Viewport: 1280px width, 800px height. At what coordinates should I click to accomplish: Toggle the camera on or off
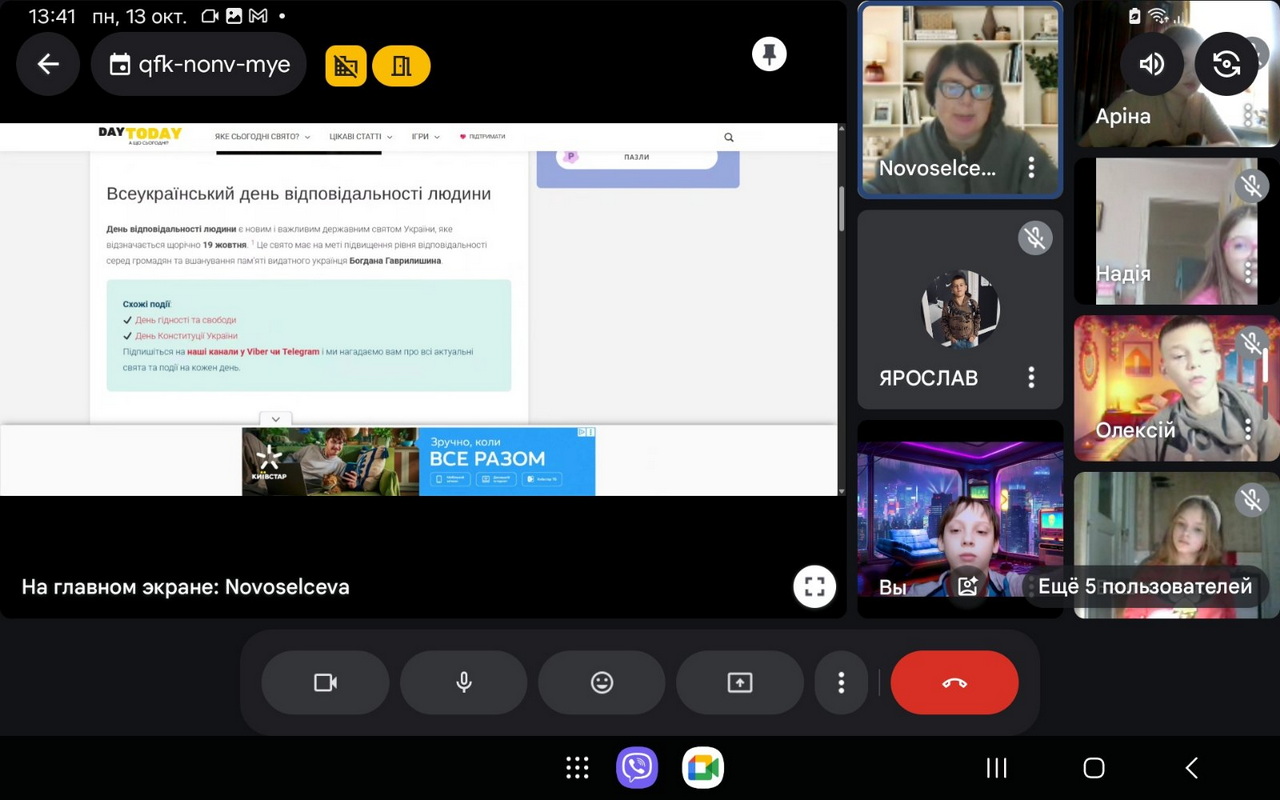click(325, 683)
